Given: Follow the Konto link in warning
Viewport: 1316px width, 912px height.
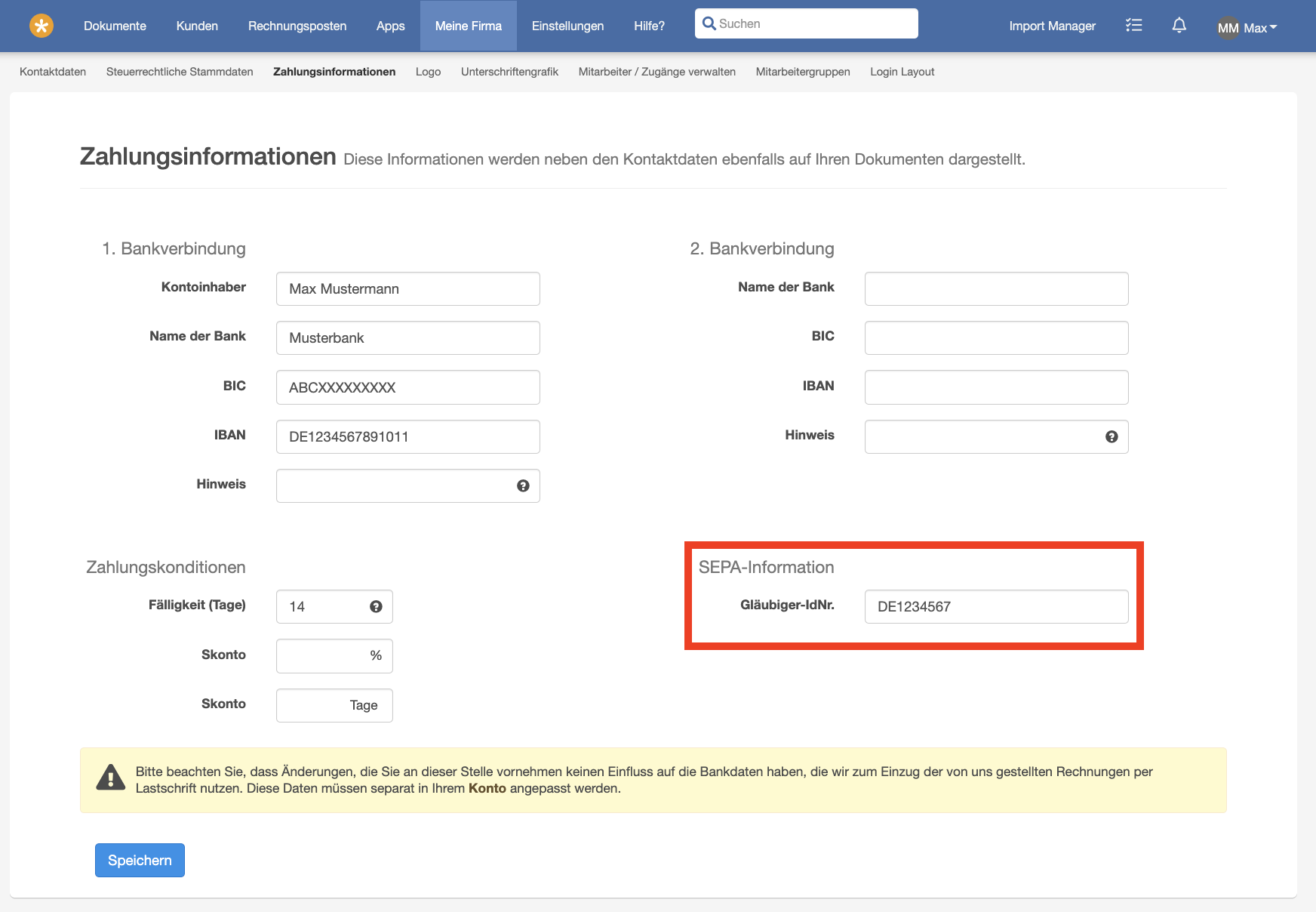Looking at the screenshot, I should click(x=487, y=788).
